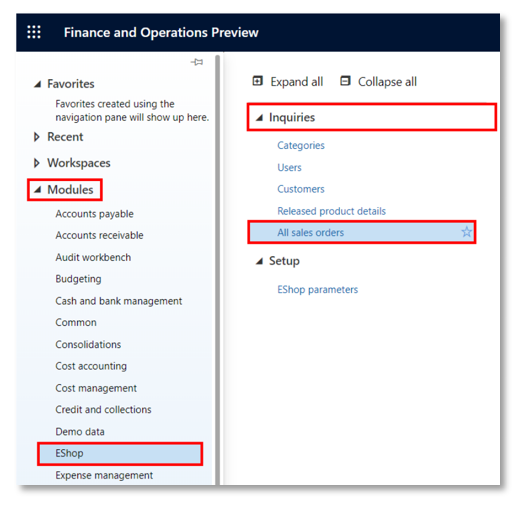
Task: Mark All sales orders as favorite star
Action: pyautogui.click(x=467, y=232)
